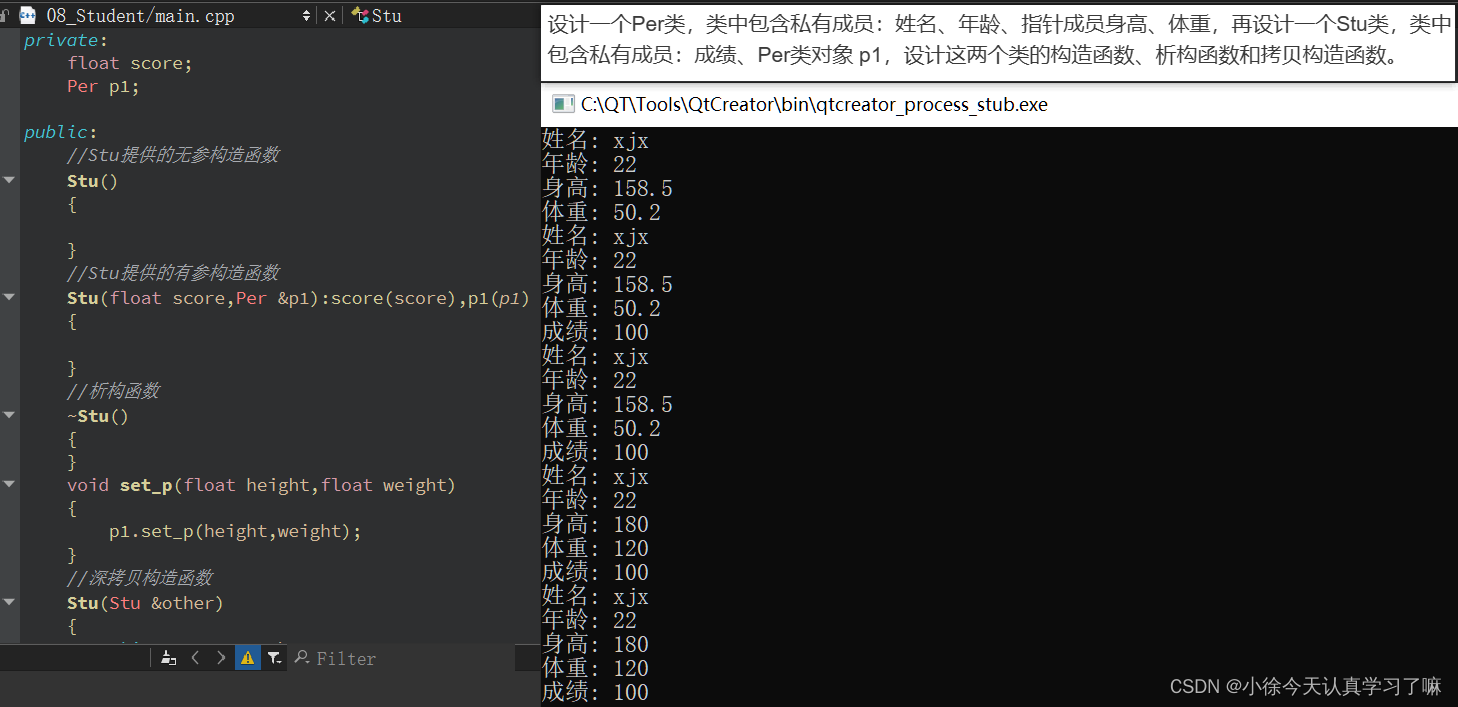
Task: Click inside the Filter search field
Action: pyautogui.click(x=400, y=657)
